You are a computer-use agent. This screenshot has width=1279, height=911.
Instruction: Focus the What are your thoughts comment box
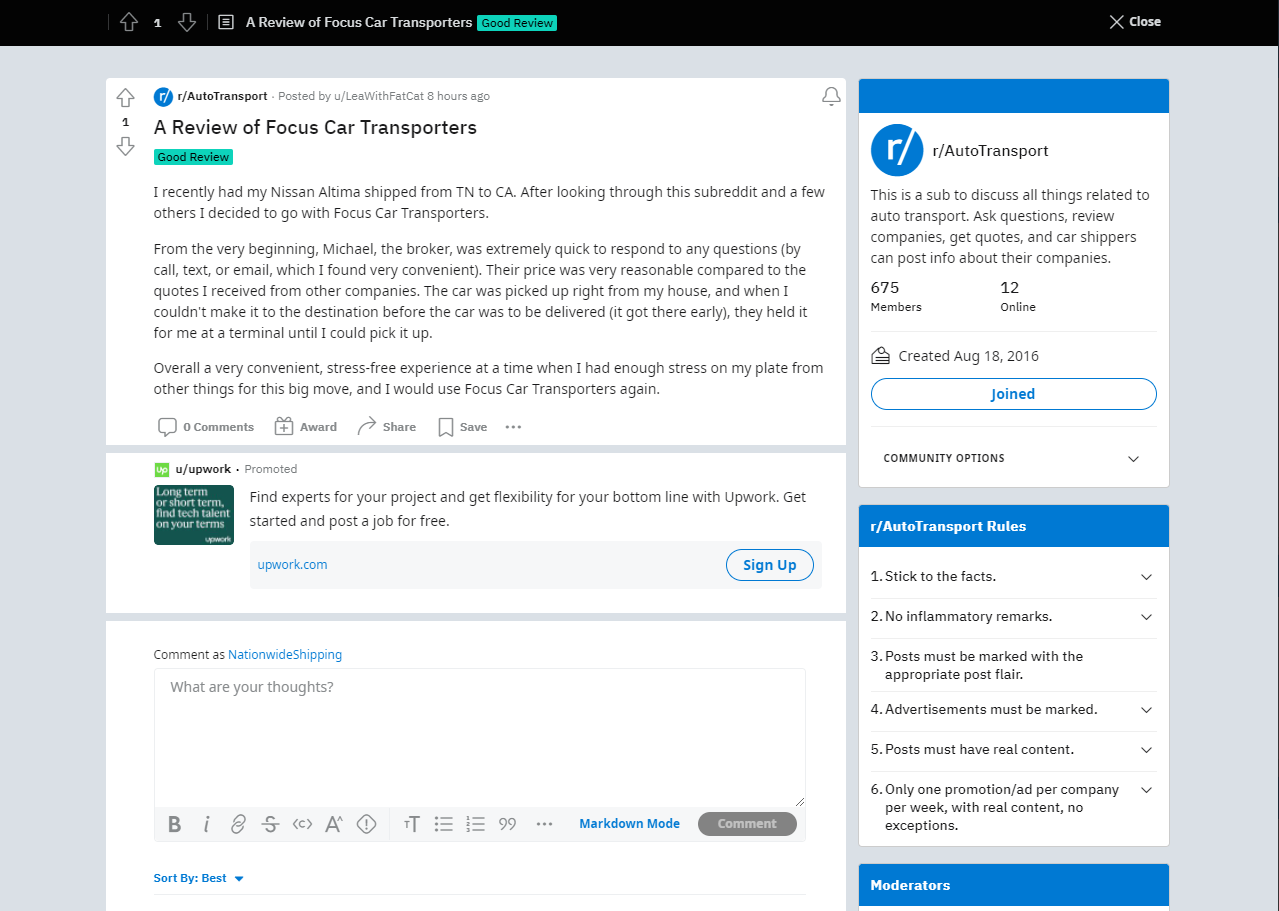(x=480, y=737)
